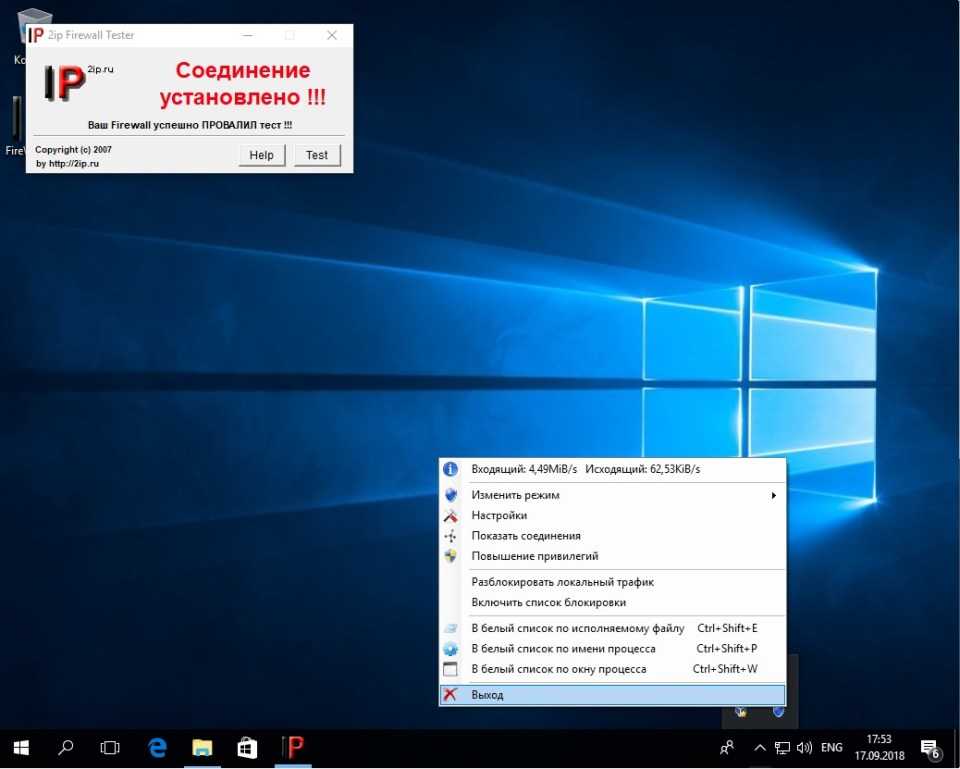
Task: Open the ENG input language selector
Action: [x=831, y=748]
